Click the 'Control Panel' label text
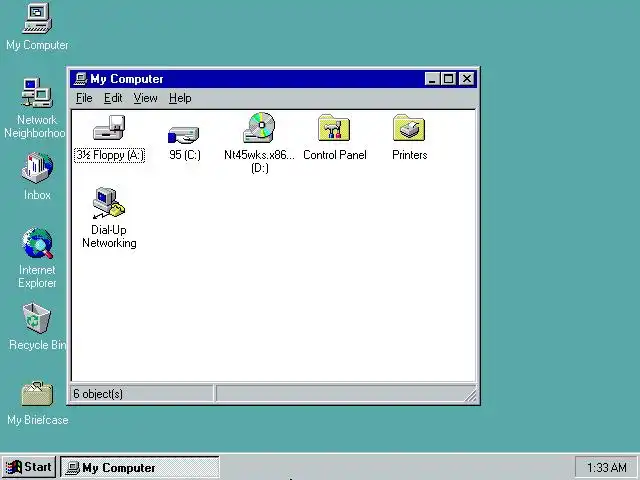 pos(335,155)
